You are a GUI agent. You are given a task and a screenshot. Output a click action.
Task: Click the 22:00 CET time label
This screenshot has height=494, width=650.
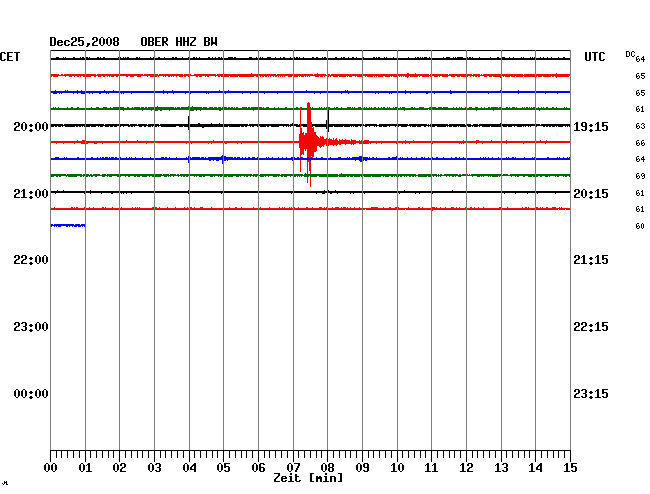tap(31, 260)
